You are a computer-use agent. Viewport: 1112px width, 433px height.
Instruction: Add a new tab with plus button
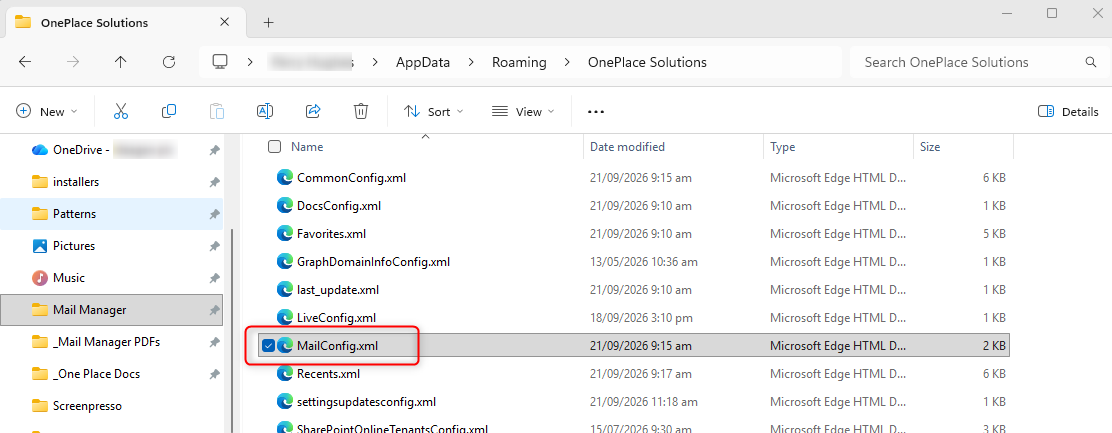coord(268,23)
